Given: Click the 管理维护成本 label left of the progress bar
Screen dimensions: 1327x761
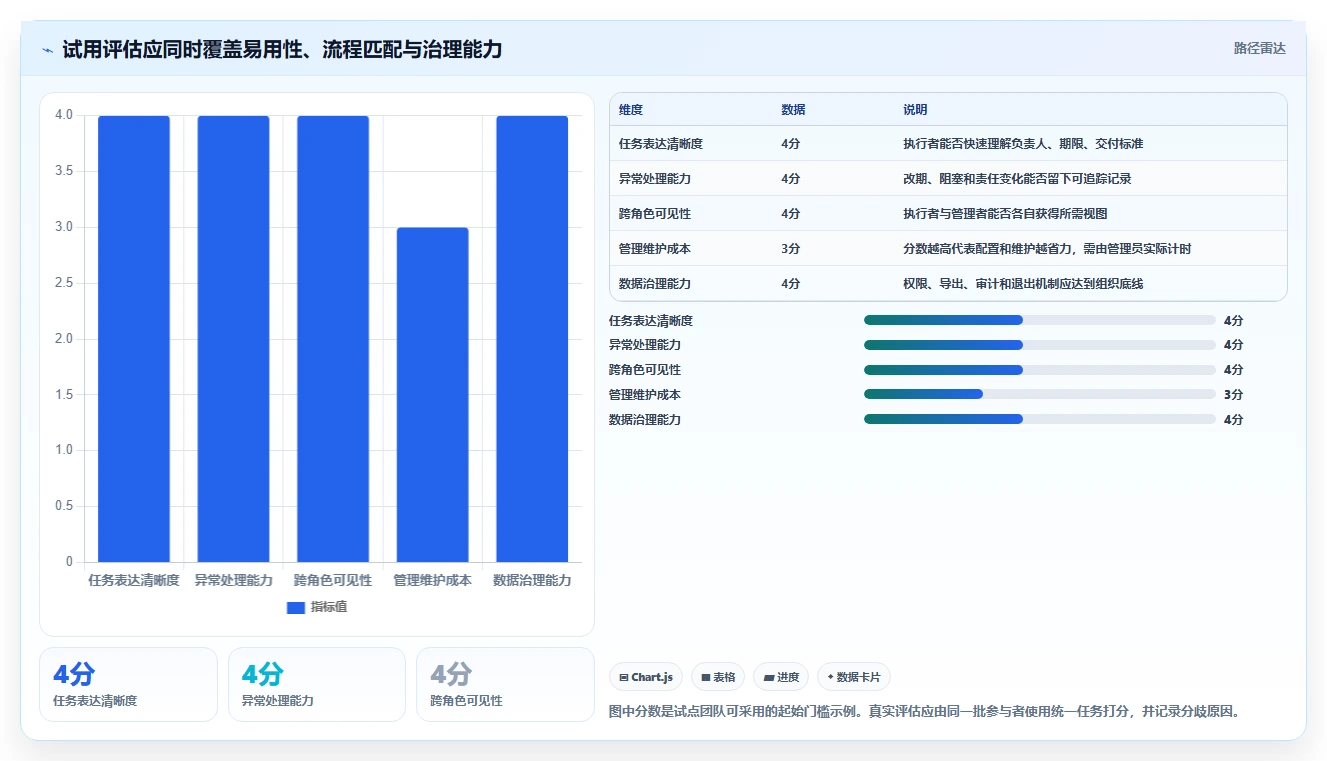Looking at the screenshot, I should point(645,395).
